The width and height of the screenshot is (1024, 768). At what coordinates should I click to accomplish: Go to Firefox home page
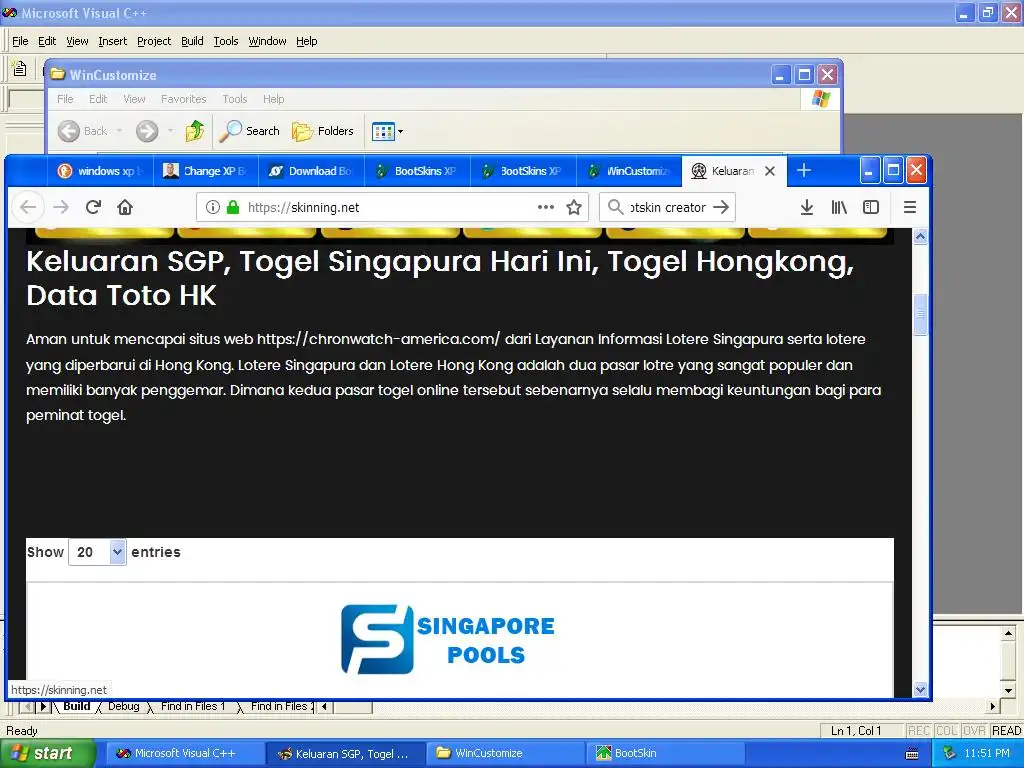[125, 207]
